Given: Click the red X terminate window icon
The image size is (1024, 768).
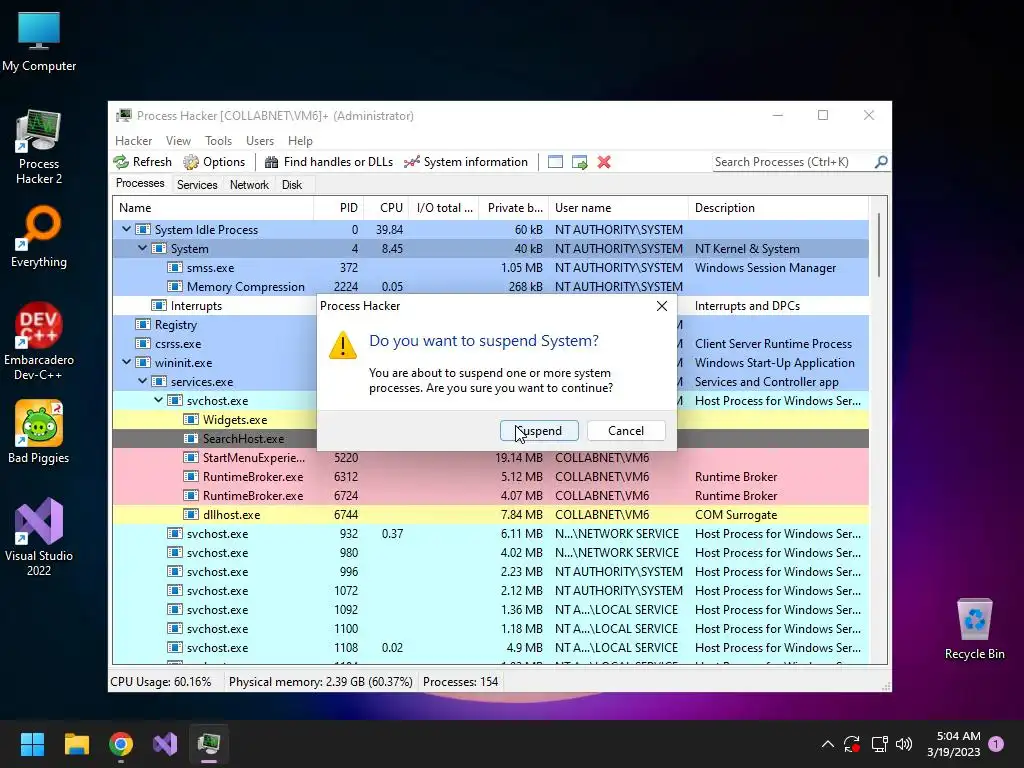Looking at the screenshot, I should point(604,162).
